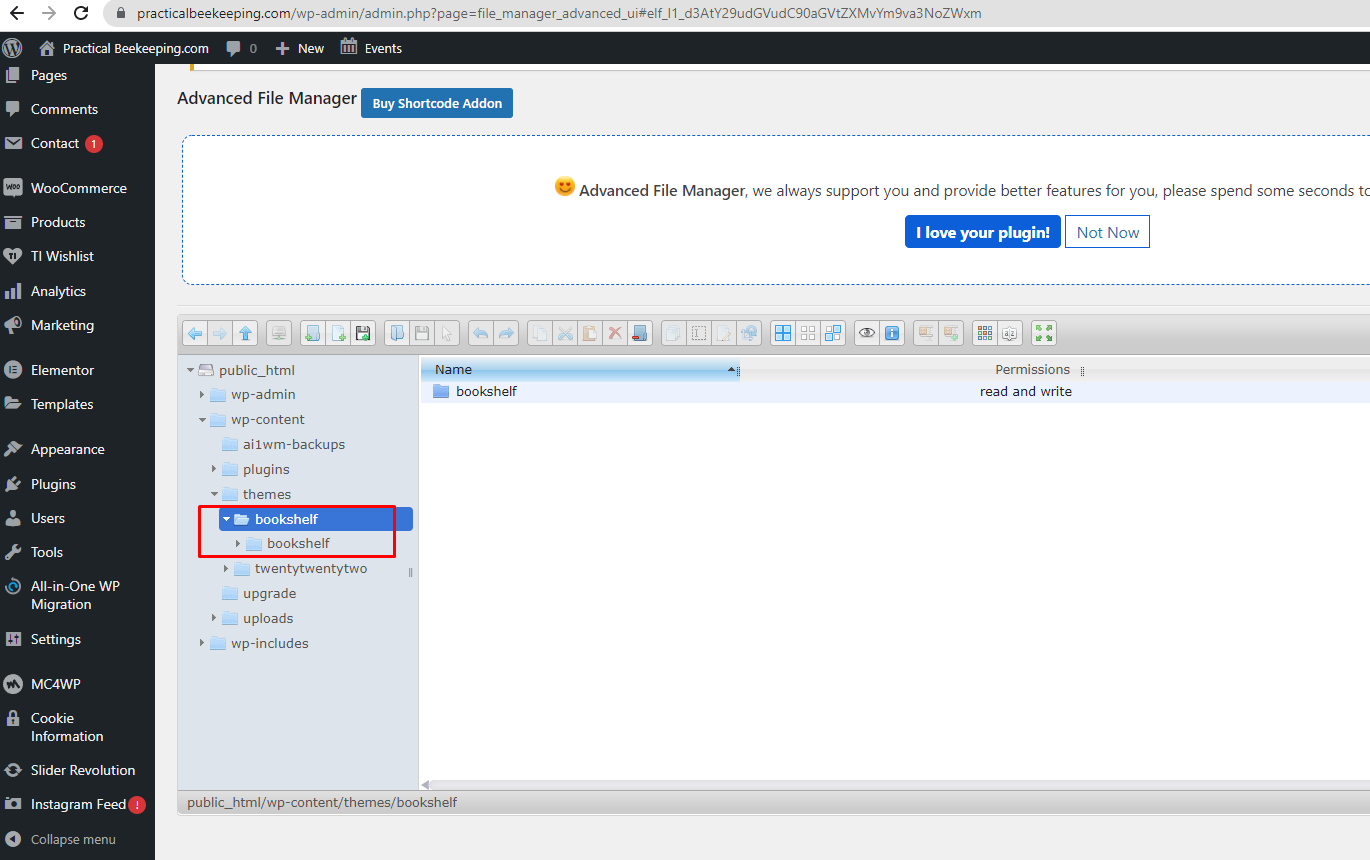Create a new folder from the toolbar
1370x860 pixels.
click(x=312, y=333)
